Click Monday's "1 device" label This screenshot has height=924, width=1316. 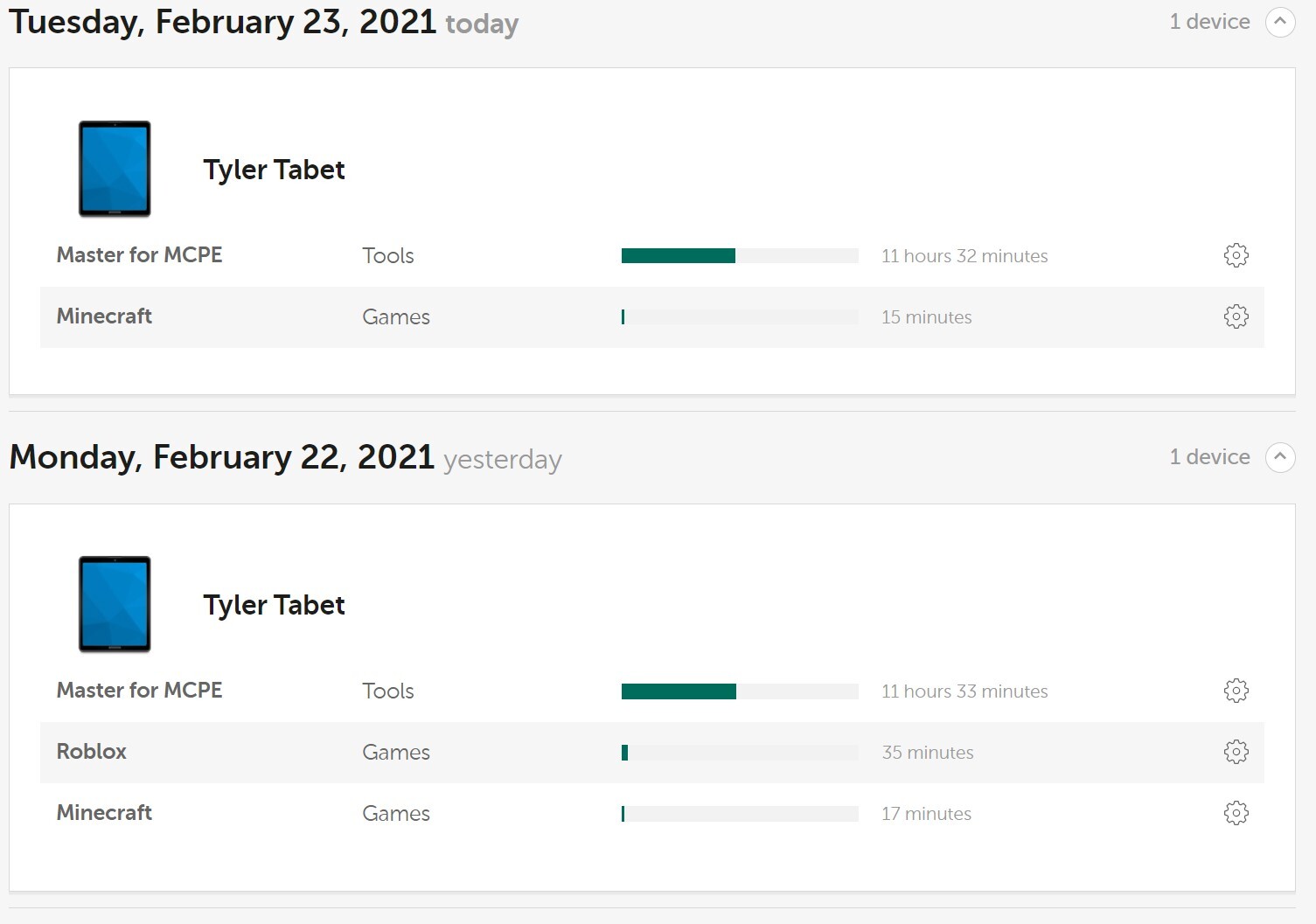pos(1209,457)
